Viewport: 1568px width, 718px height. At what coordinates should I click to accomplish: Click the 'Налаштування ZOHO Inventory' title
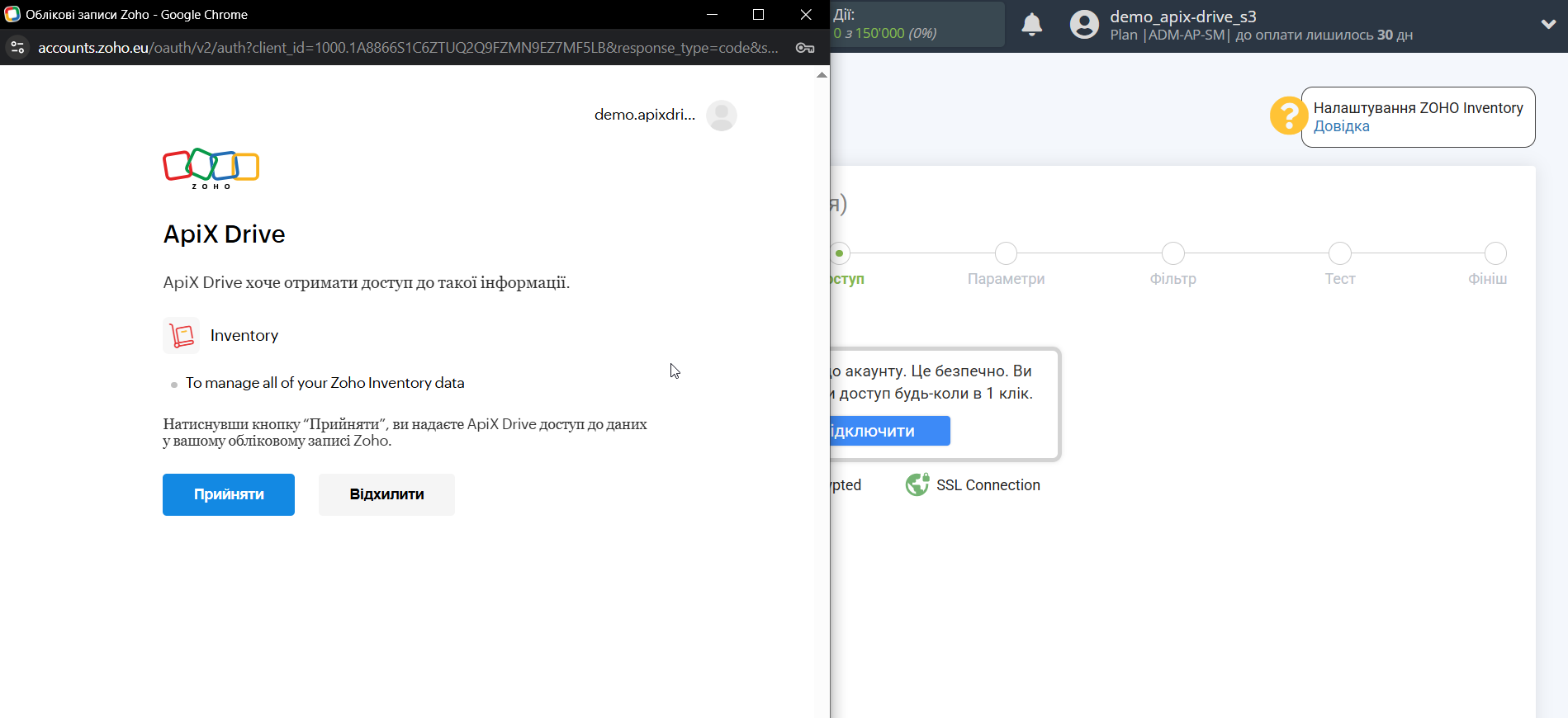tap(1419, 108)
